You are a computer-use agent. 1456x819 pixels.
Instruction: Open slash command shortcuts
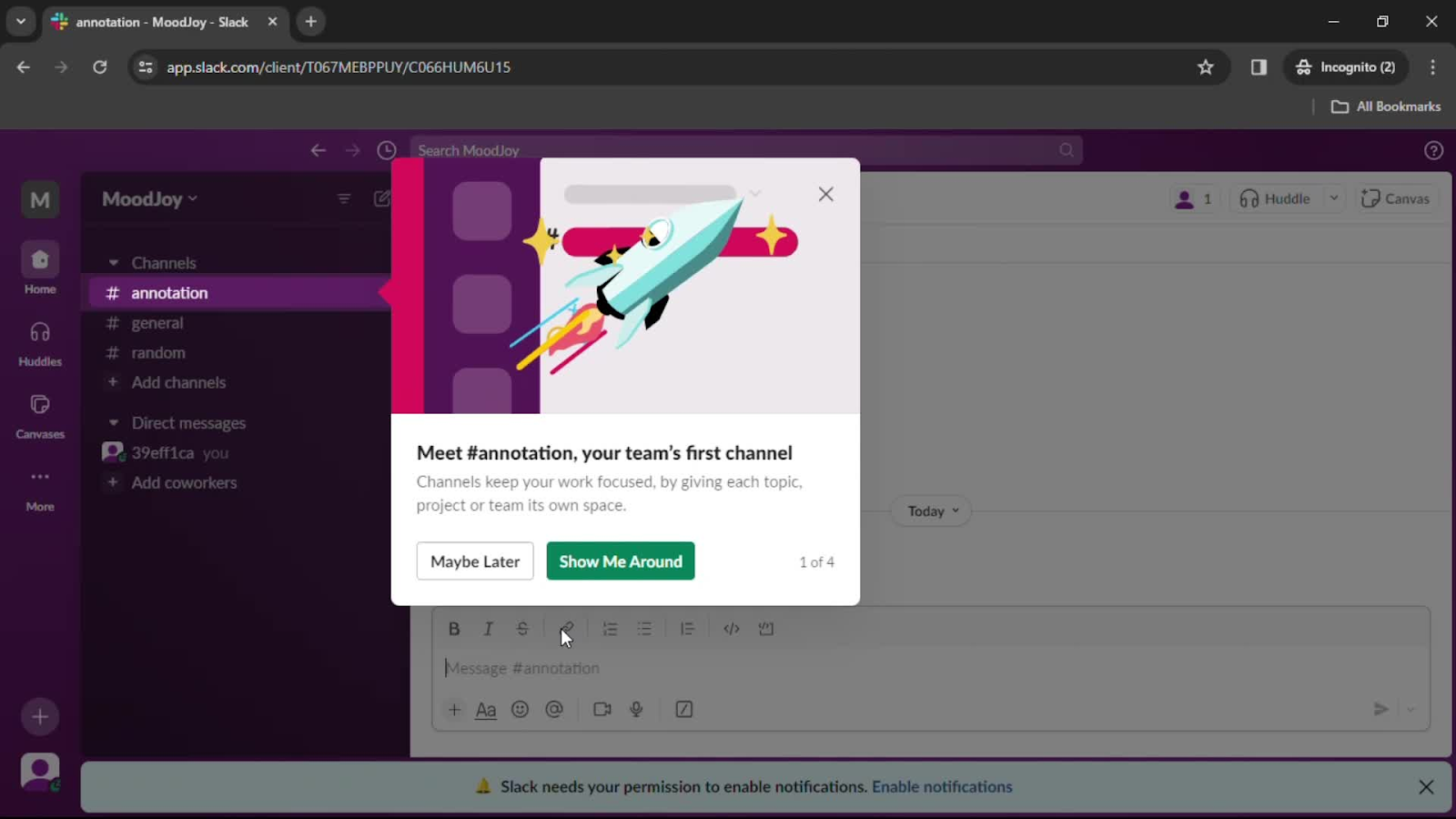684,709
